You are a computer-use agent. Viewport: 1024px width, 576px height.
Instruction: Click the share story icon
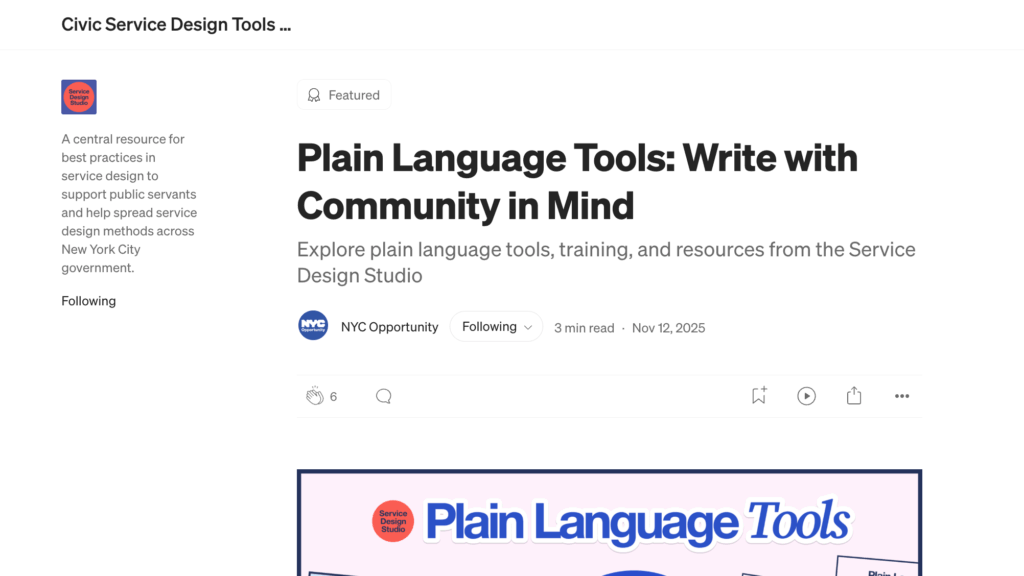854,396
